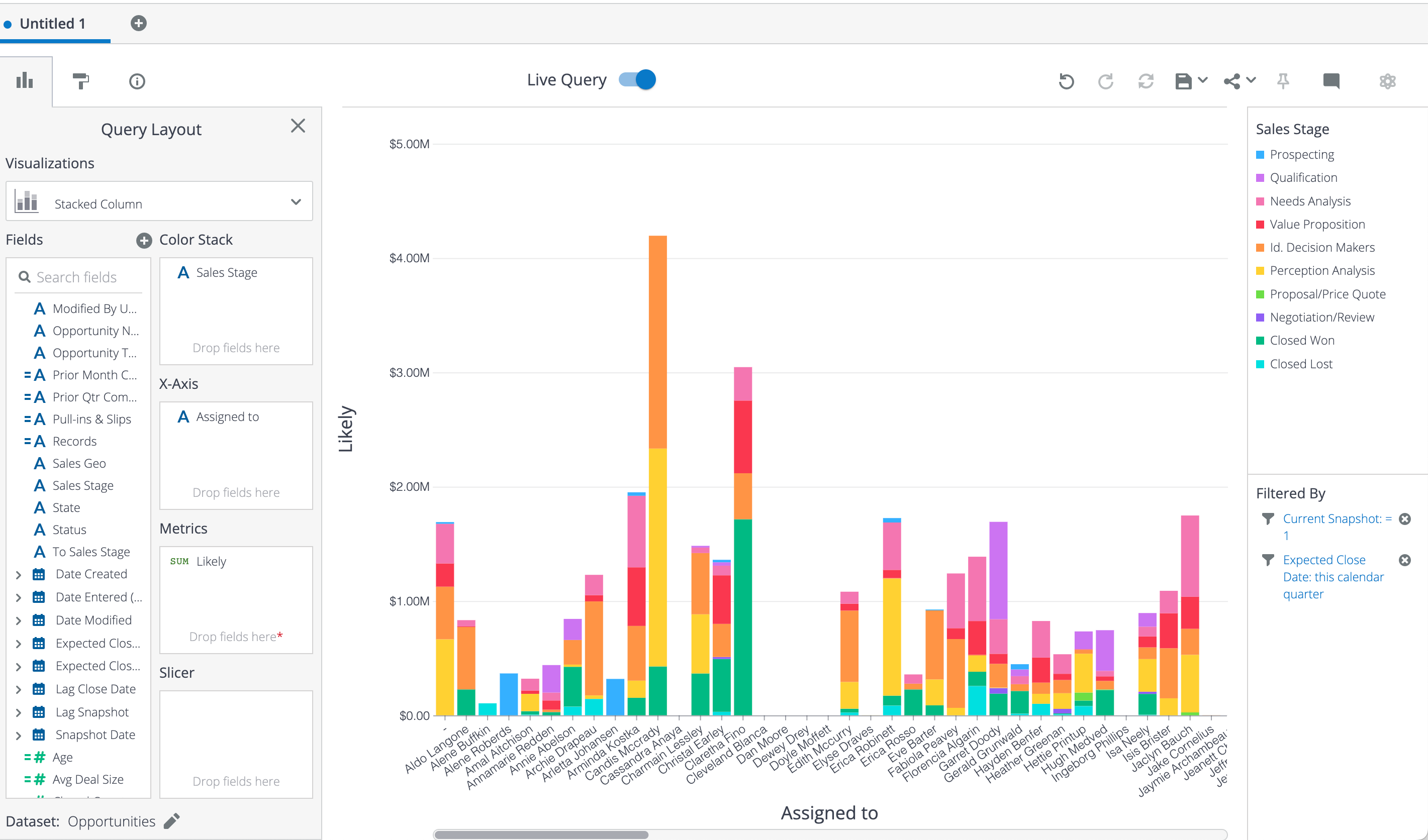Open the info panel icon
The height and width of the screenshot is (840, 1428).
click(x=137, y=81)
